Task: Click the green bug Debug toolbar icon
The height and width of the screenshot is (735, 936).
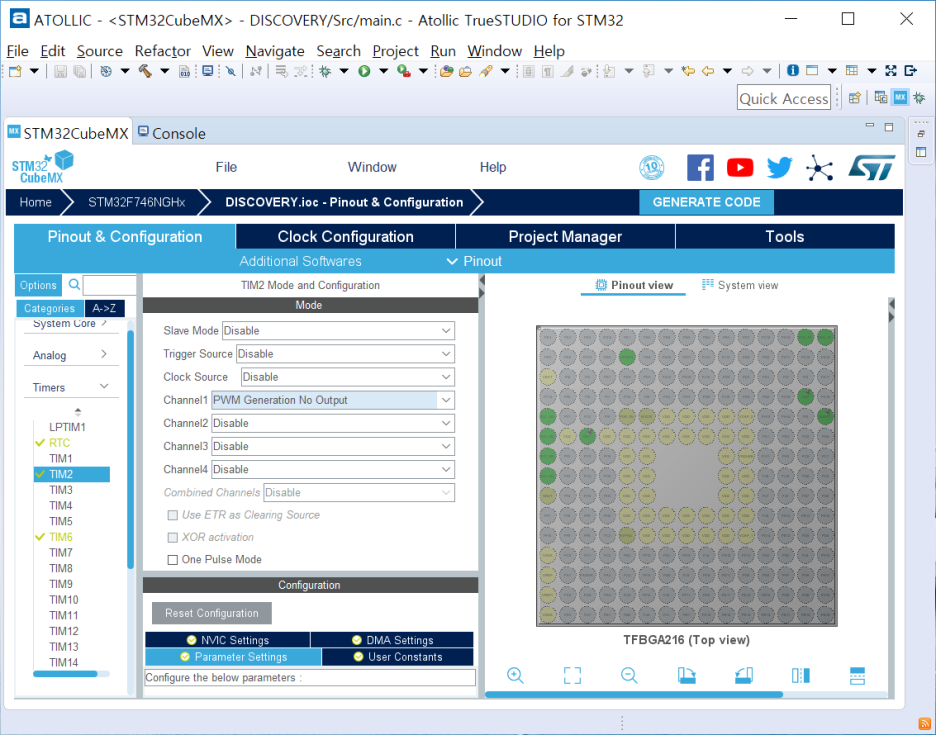Action: click(325, 71)
